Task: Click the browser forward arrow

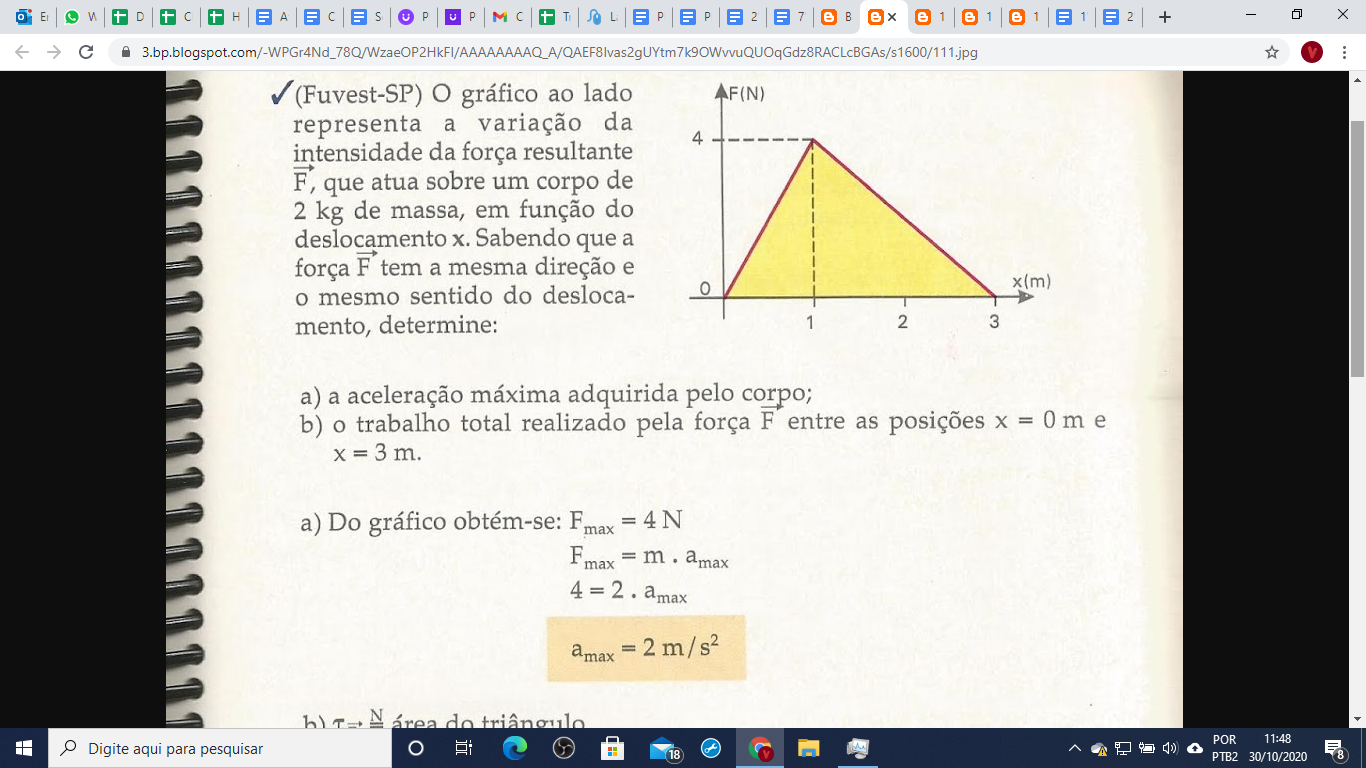Action: [54, 52]
